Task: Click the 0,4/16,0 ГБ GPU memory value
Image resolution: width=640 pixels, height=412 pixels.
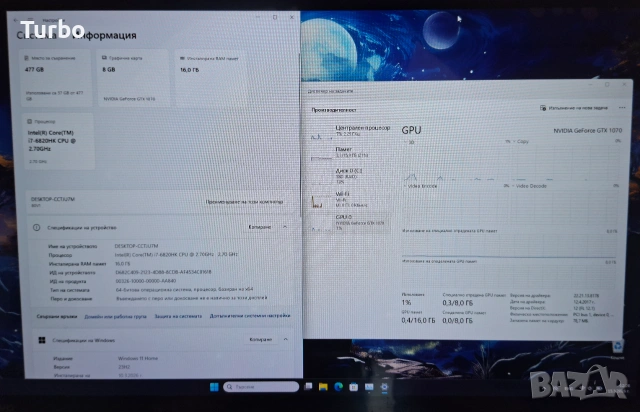Action: [x=418, y=321]
